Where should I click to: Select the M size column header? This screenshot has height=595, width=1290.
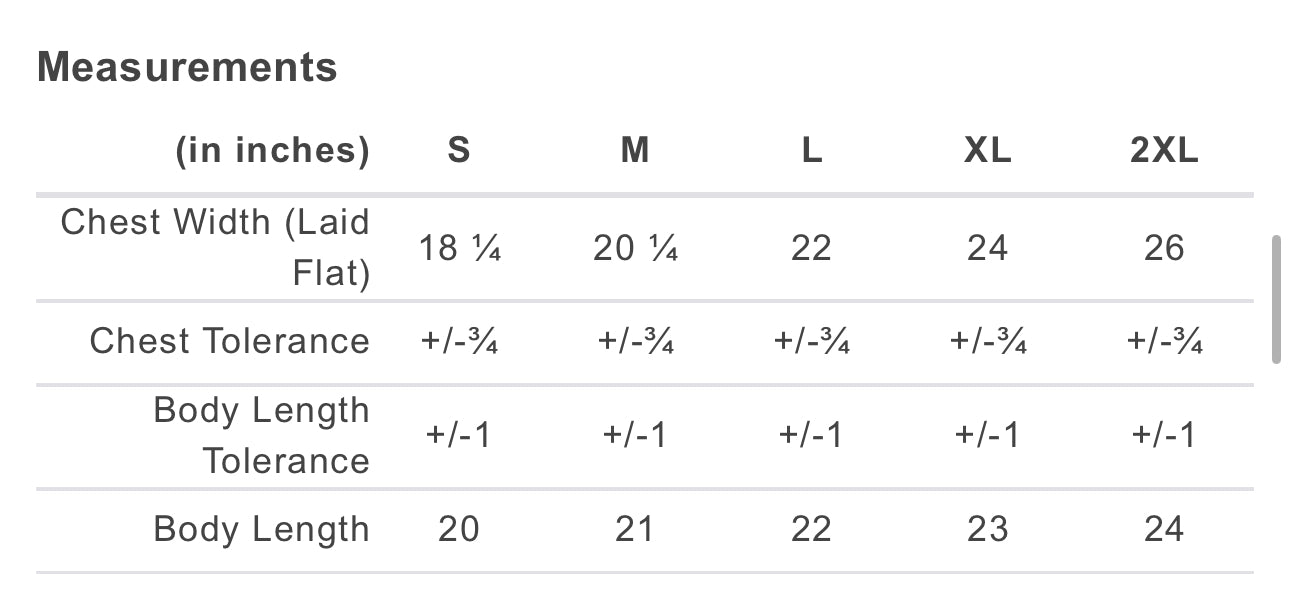click(x=635, y=150)
